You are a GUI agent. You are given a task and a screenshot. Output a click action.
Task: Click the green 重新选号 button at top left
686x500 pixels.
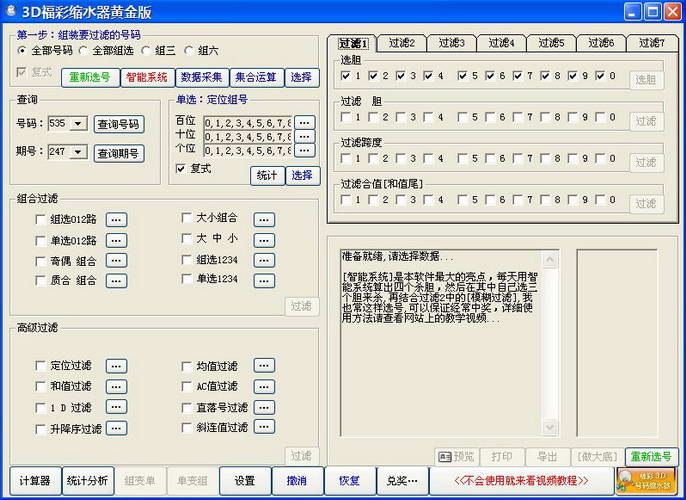tap(90, 78)
